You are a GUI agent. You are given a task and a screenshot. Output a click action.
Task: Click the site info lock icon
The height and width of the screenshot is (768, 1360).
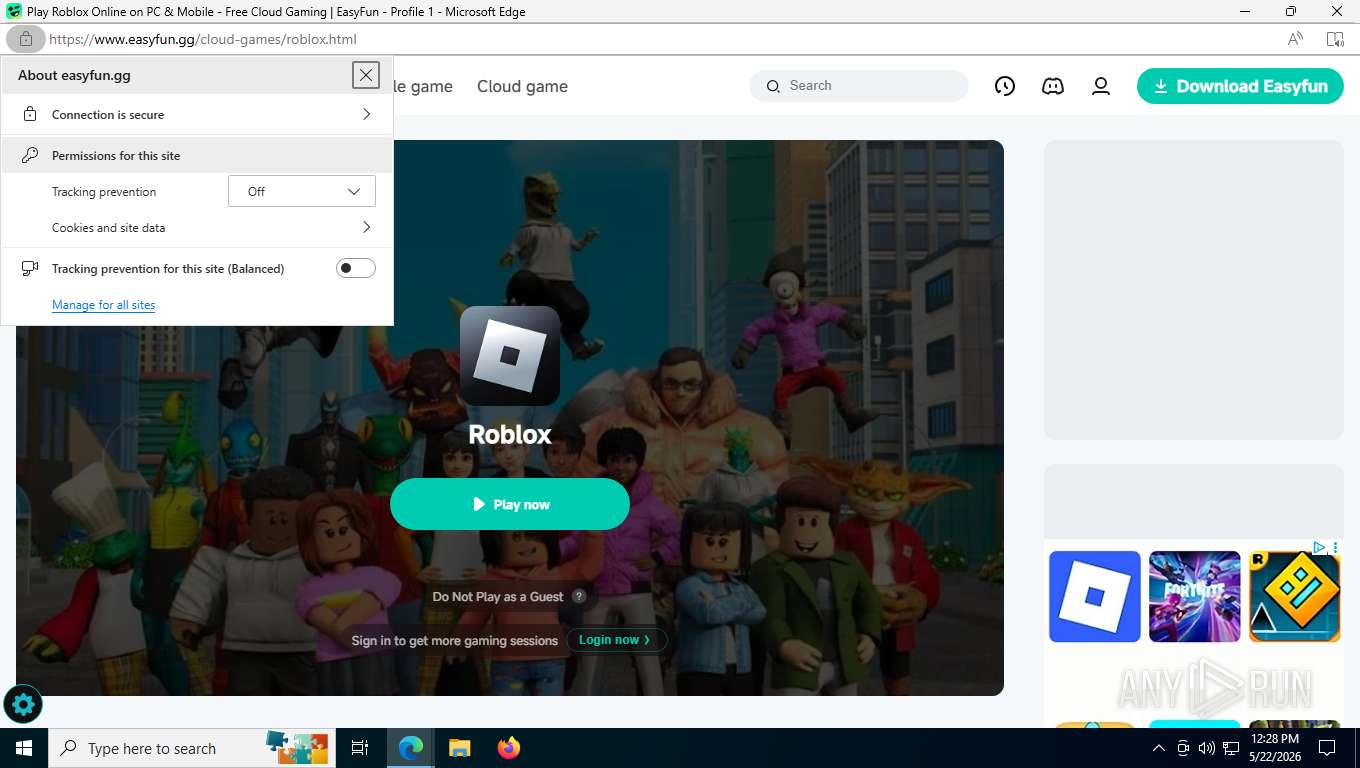pyautogui.click(x=25, y=39)
